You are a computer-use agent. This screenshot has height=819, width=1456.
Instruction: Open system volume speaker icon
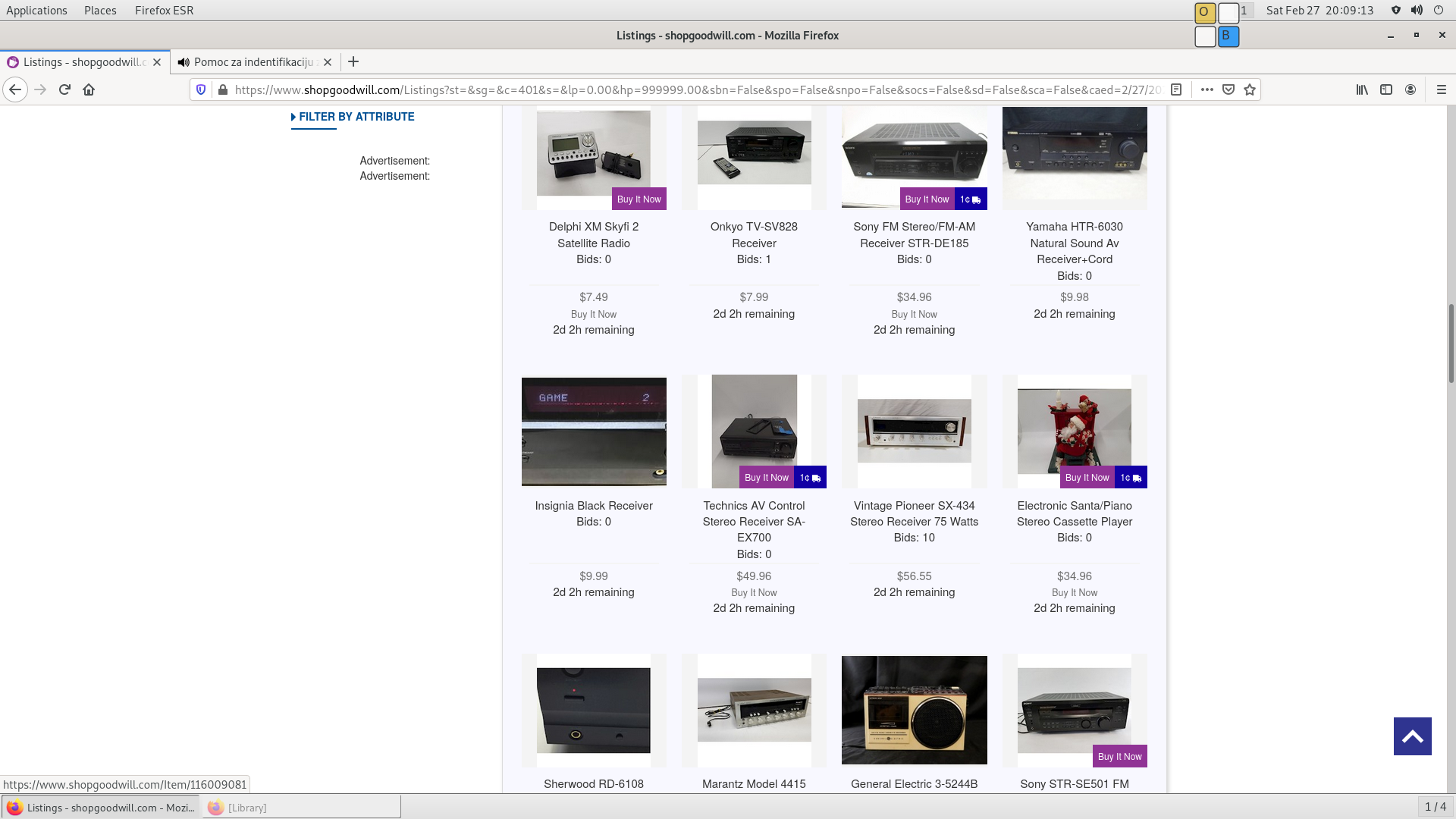[x=1417, y=11]
